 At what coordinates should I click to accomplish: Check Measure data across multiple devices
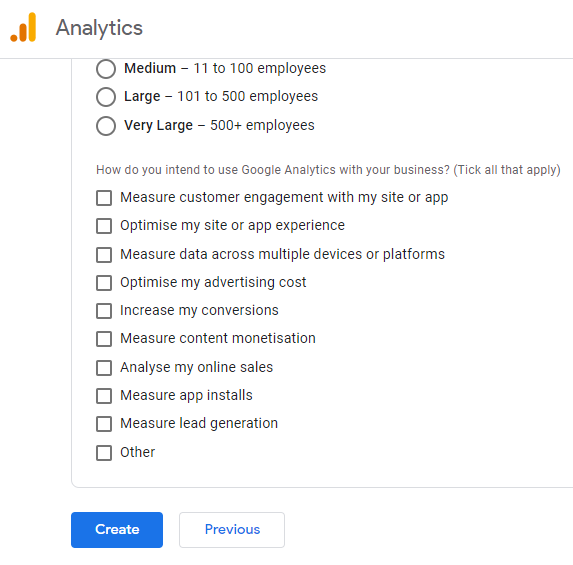(104, 255)
